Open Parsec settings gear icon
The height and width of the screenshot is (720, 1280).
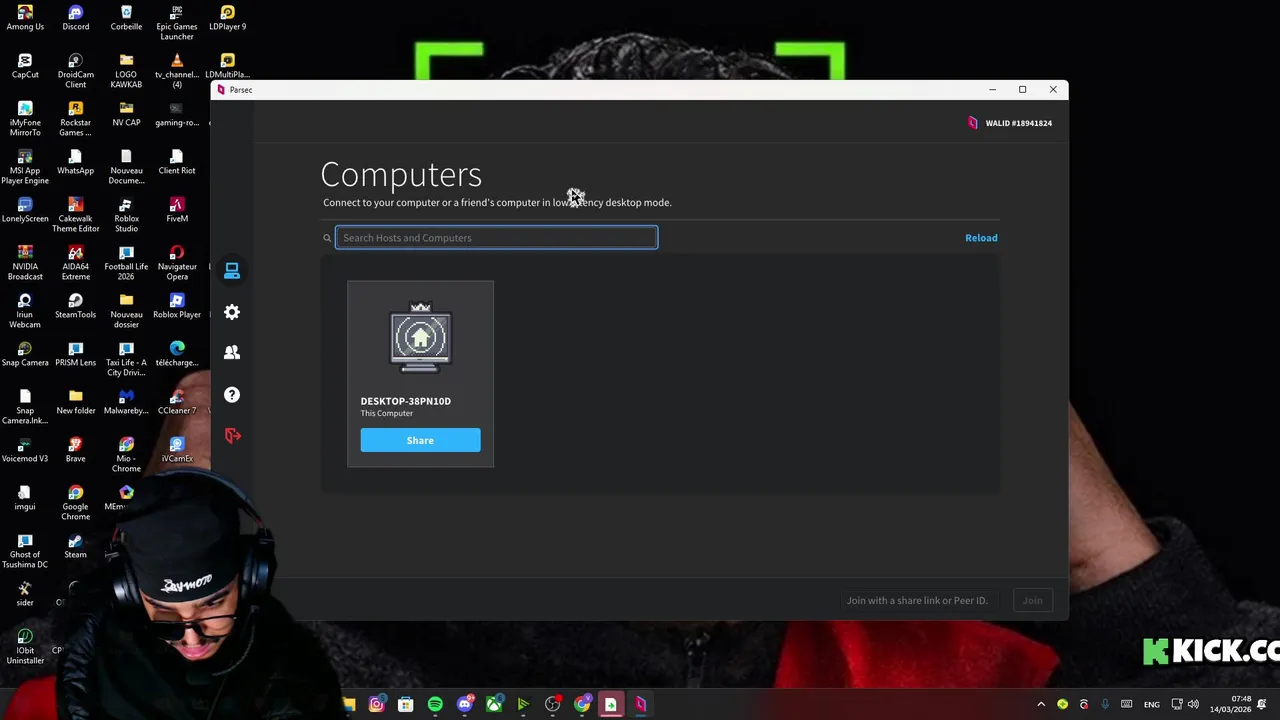pos(232,312)
